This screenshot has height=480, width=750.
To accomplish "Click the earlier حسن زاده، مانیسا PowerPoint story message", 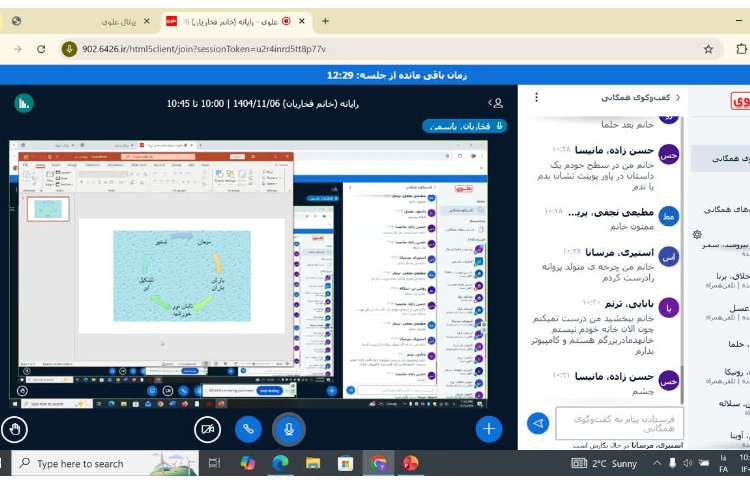I will pos(595,175).
